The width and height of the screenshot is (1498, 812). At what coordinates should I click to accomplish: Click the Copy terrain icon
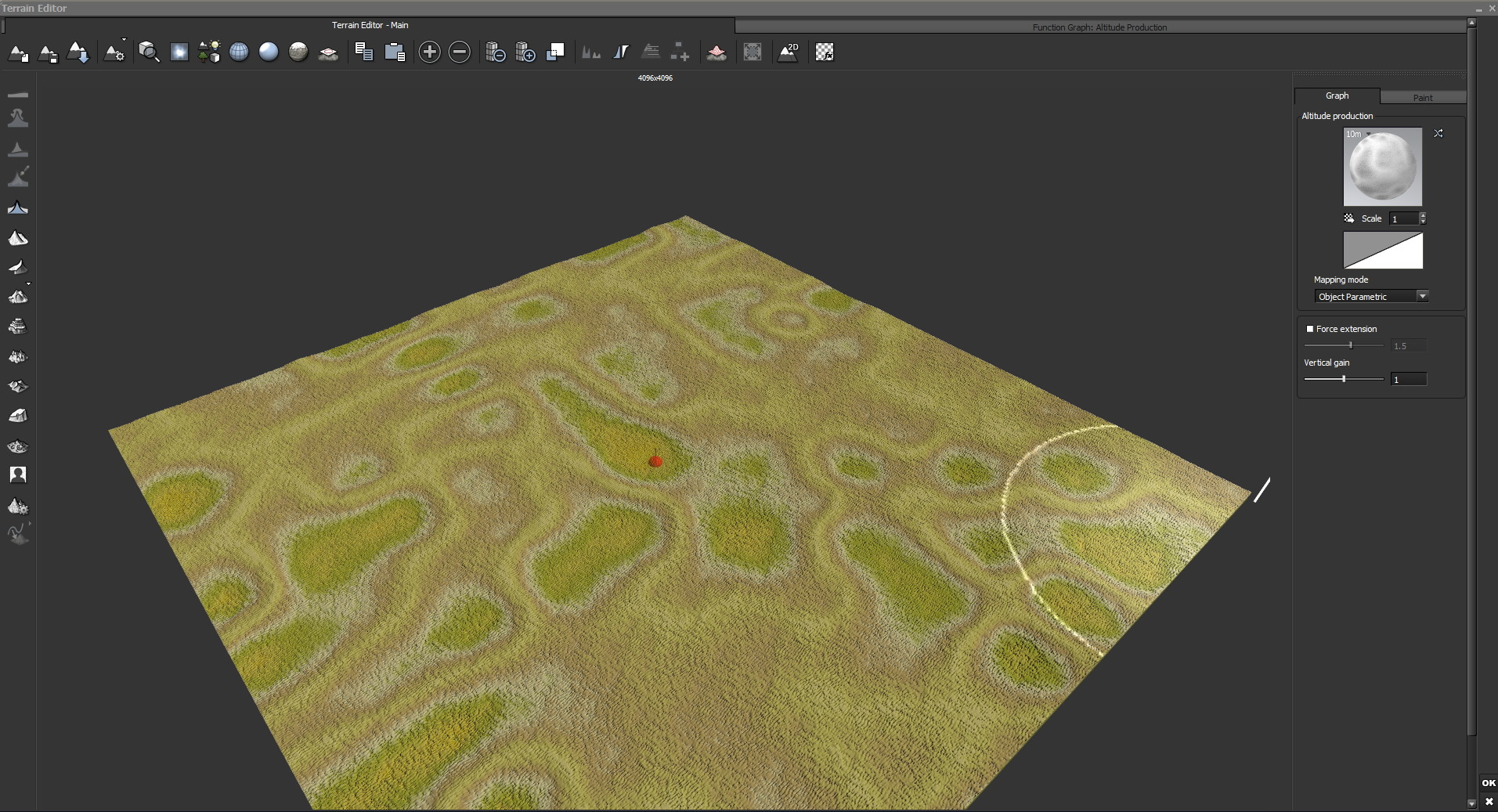tap(364, 52)
